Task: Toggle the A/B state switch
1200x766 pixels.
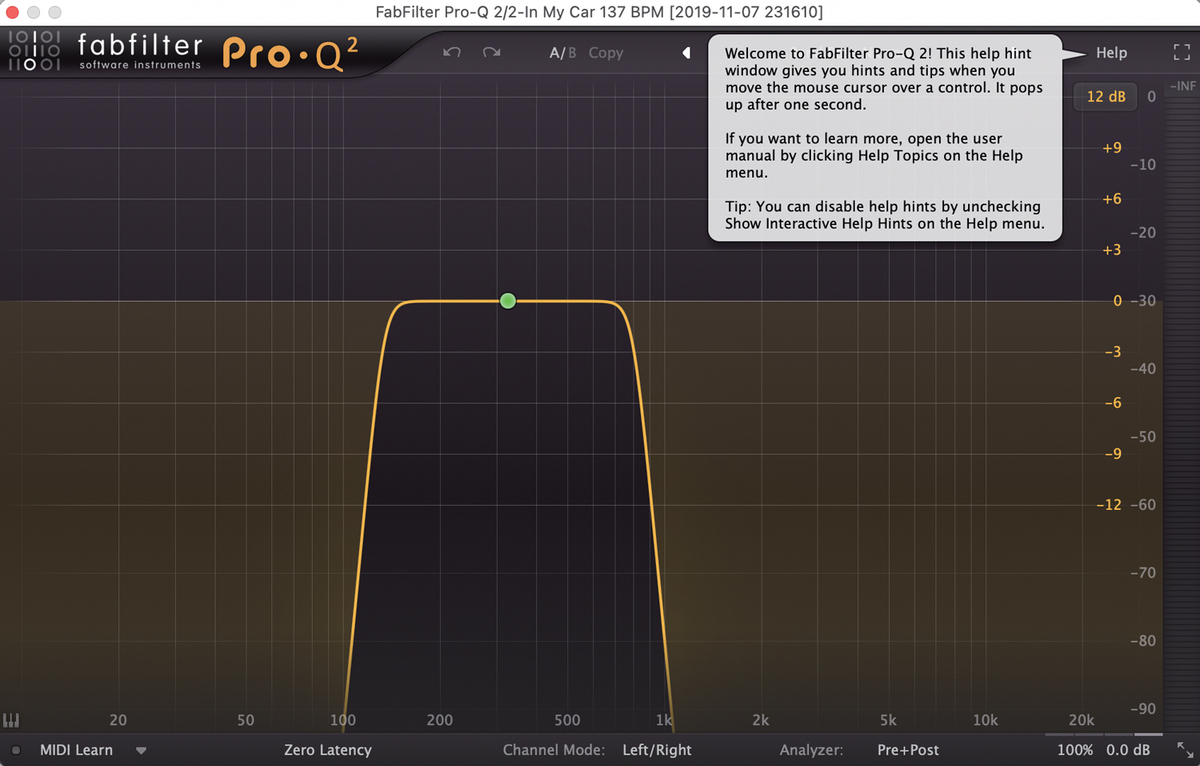Action: coord(563,53)
